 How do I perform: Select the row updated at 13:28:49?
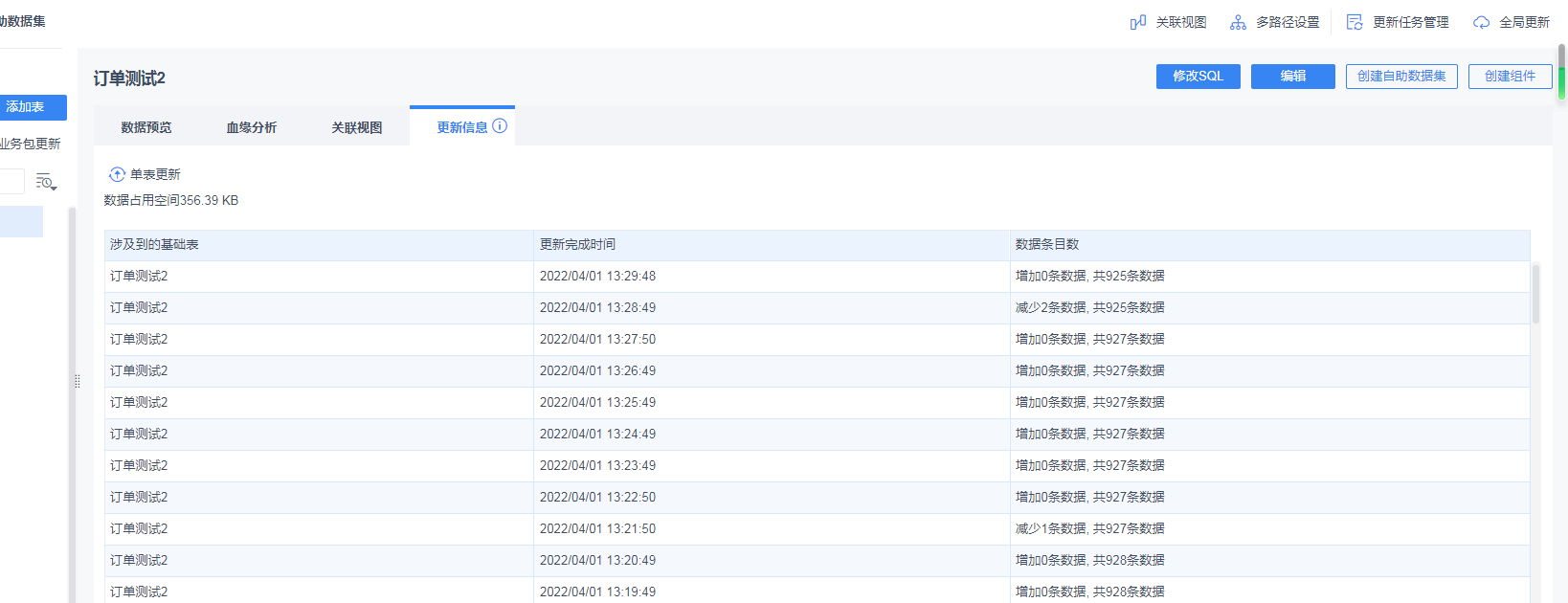[x=597, y=307]
